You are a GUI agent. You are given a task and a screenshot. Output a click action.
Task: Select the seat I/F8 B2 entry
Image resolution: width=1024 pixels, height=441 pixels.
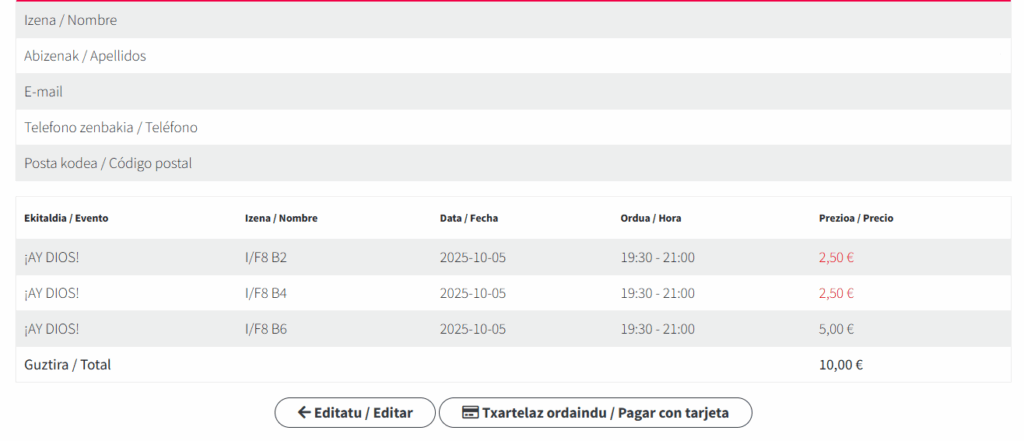click(266, 258)
